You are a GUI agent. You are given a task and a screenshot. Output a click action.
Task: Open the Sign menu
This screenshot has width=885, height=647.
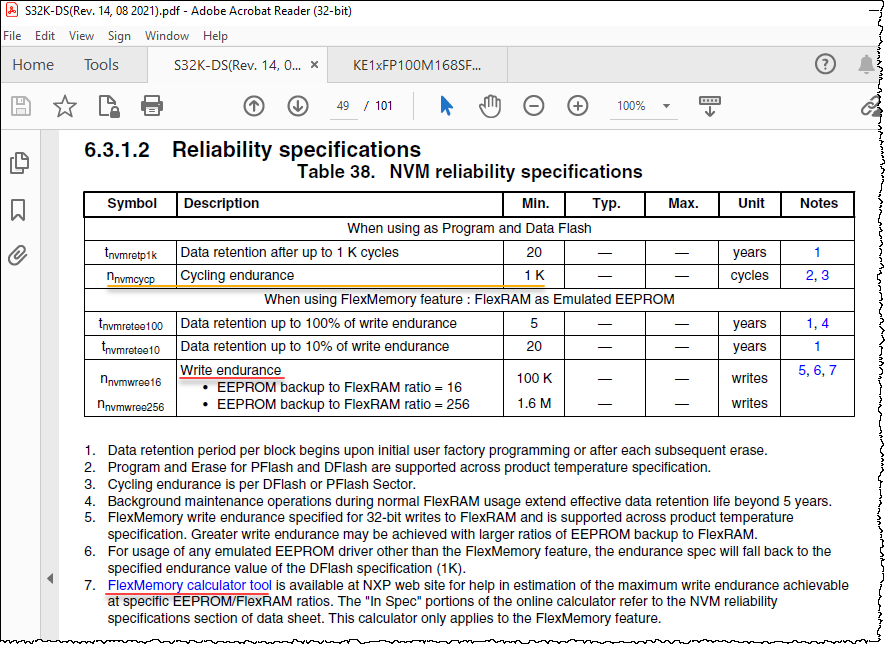(119, 36)
